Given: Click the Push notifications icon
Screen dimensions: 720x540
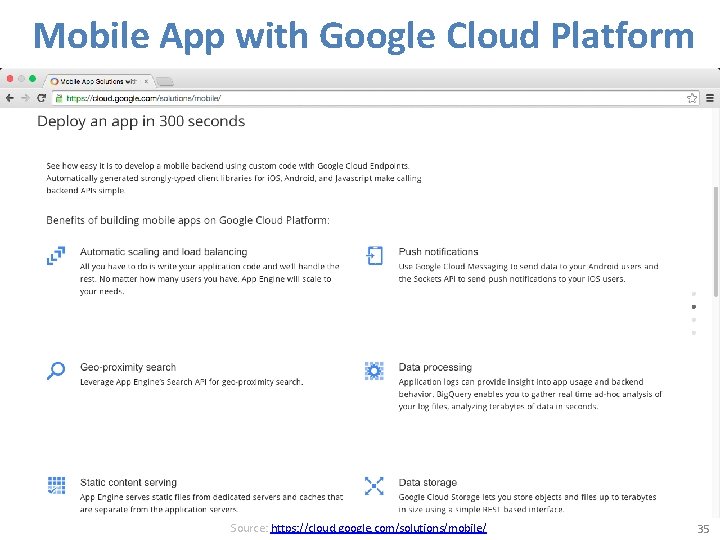Looking at the screenshot, I should (374, 255).
